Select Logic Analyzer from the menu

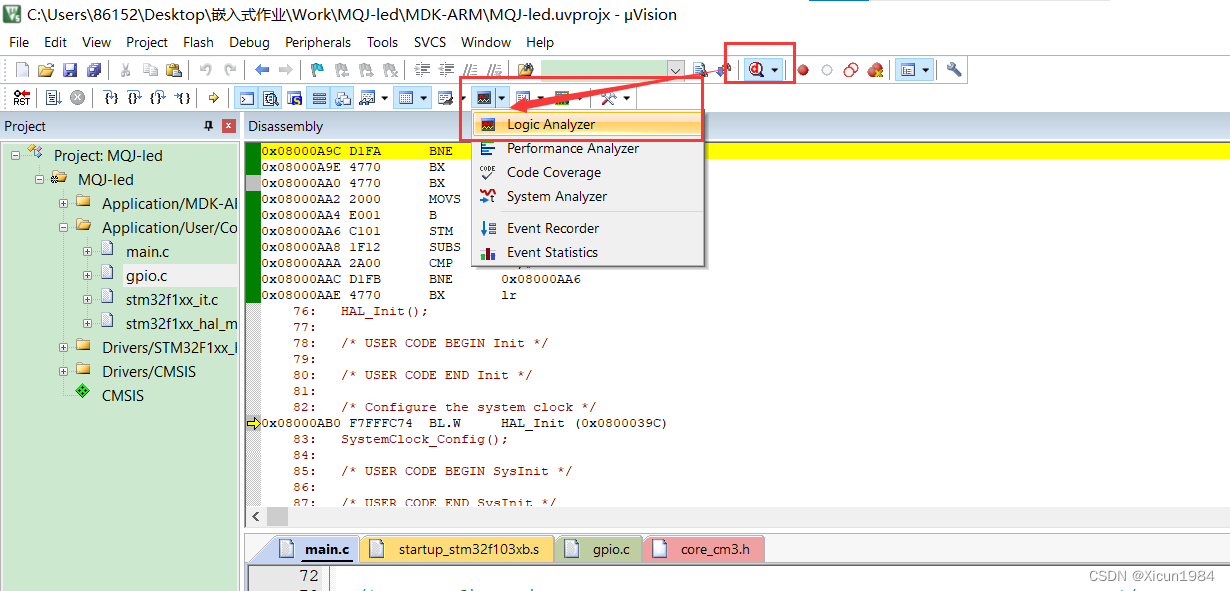pos(588,125)
